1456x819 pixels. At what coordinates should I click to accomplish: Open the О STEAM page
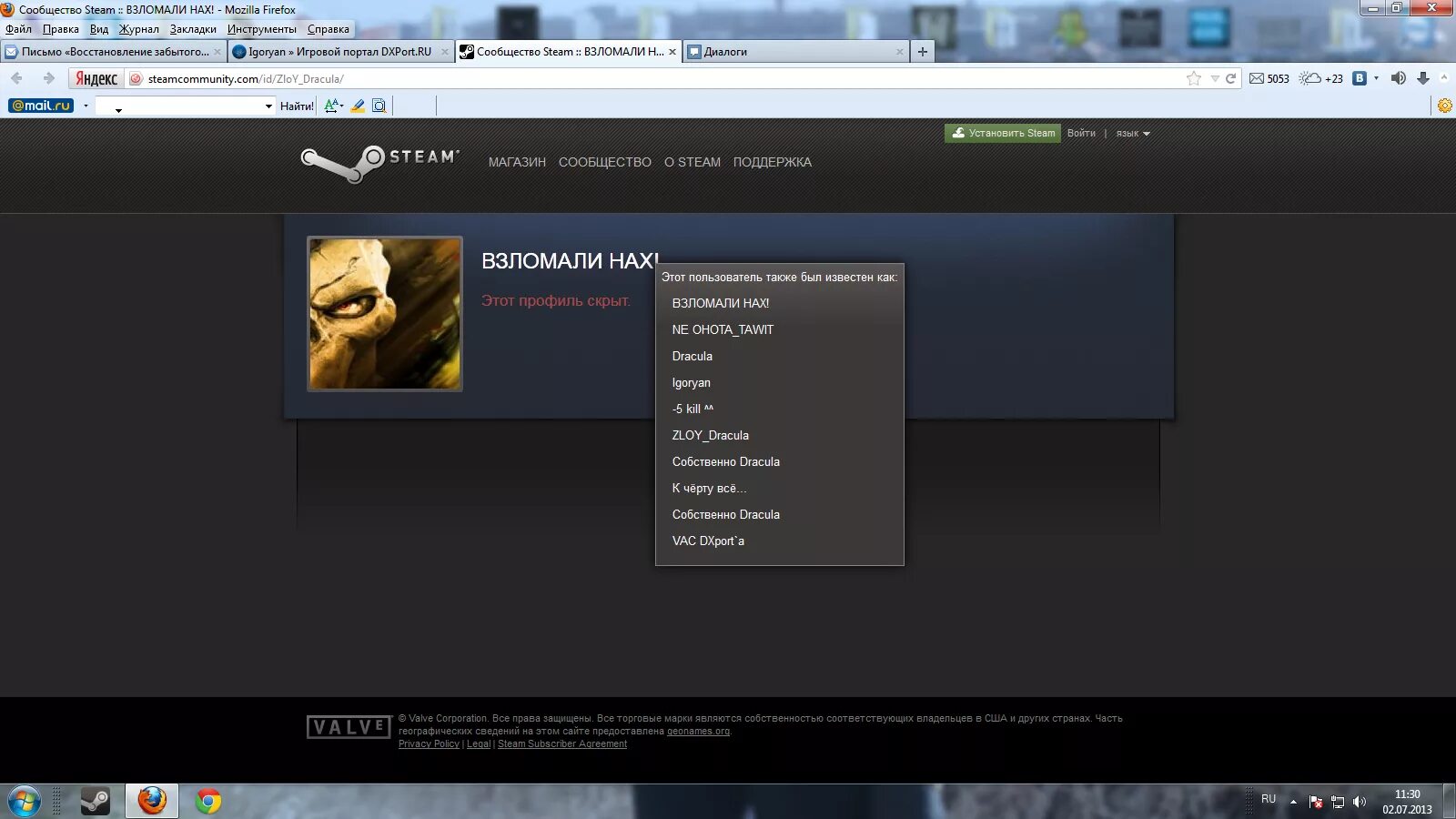693,162
